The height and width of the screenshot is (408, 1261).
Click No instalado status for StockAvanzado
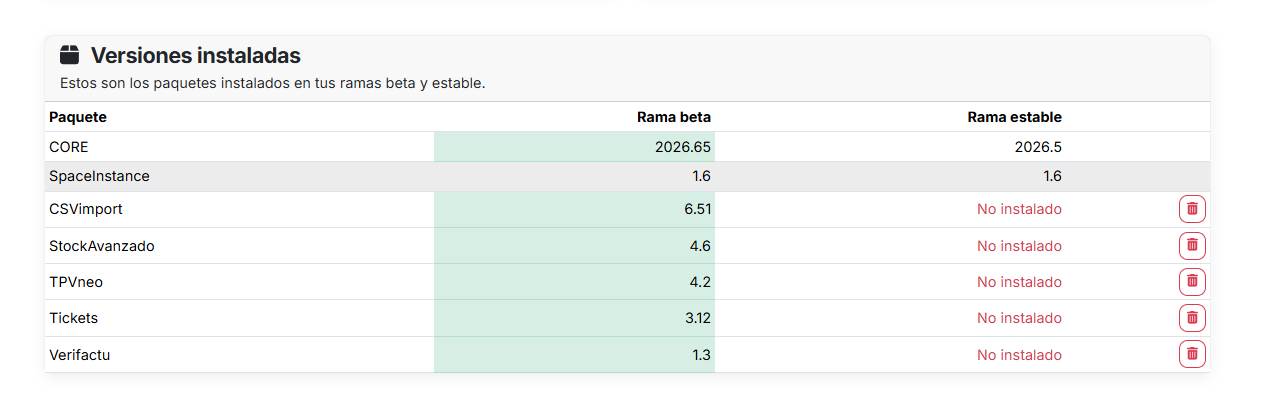click(1019, 246)
